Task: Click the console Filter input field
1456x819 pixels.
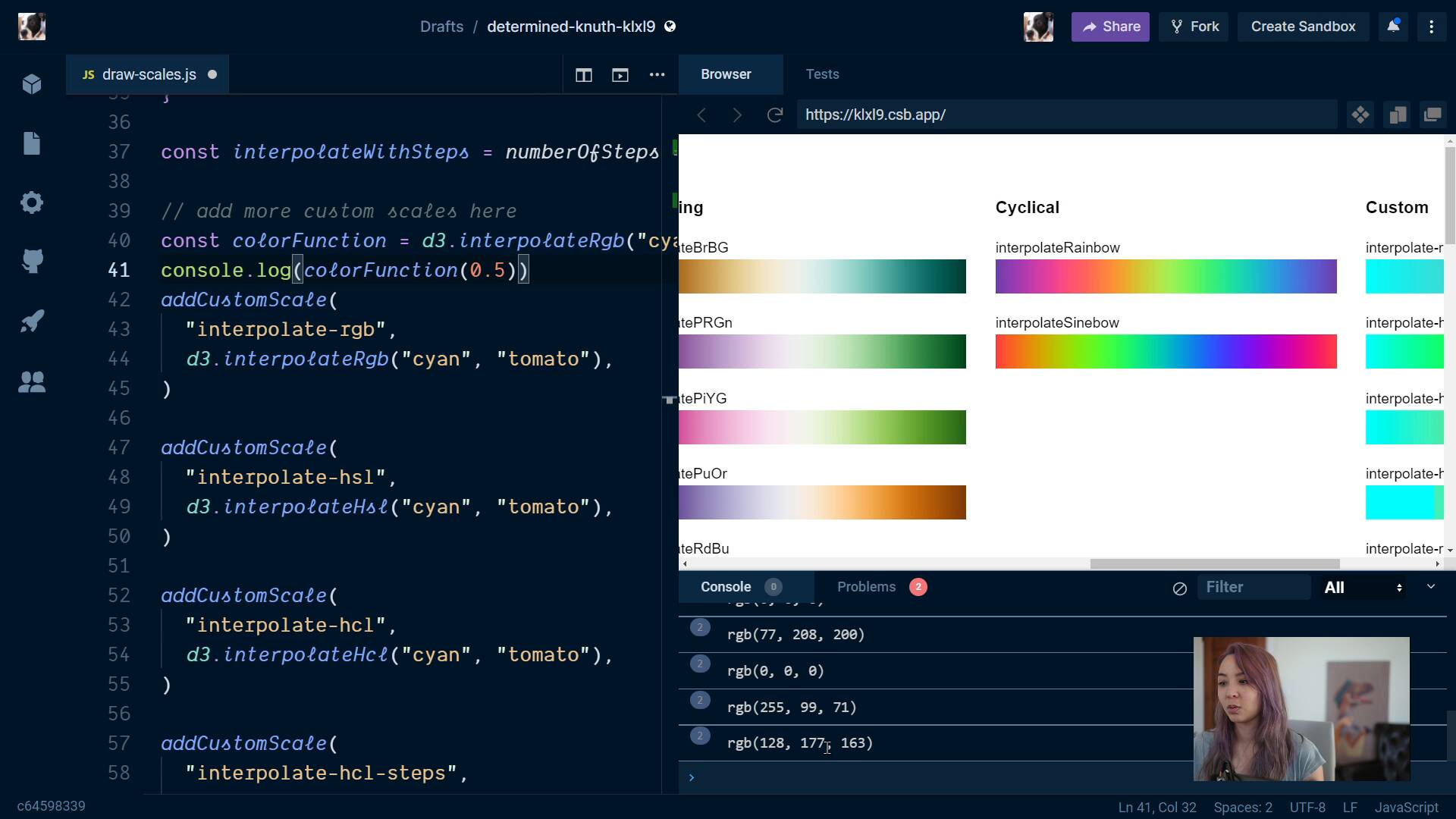Action: coord(1254,587)
